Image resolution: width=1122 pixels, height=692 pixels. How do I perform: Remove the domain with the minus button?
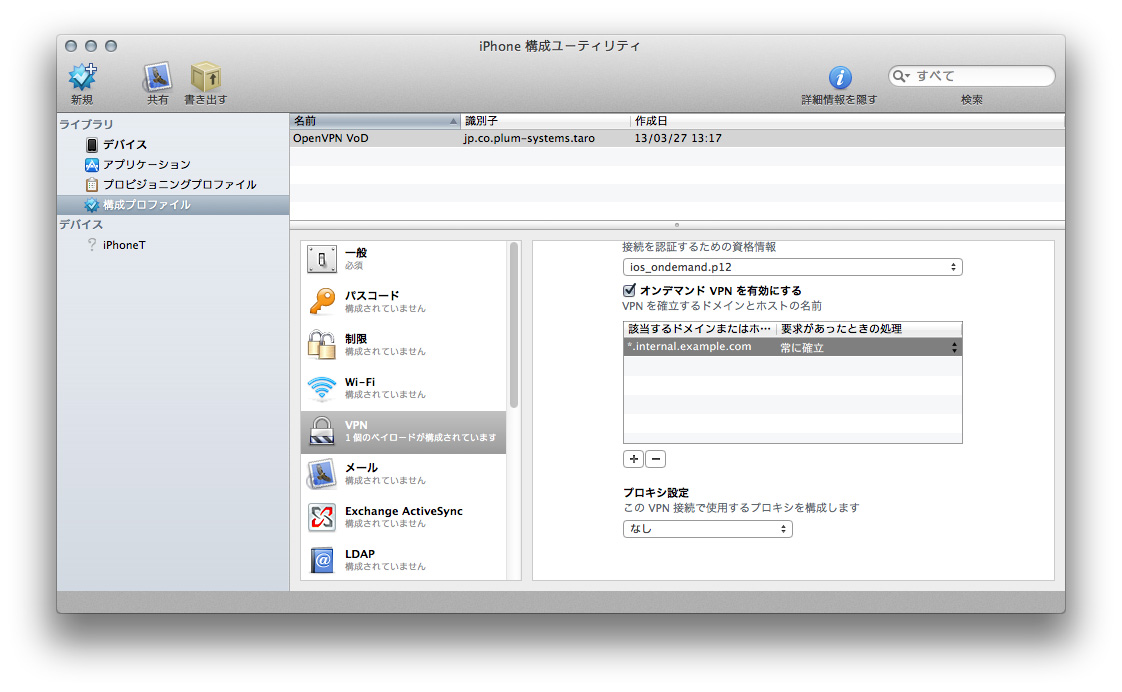655,459
